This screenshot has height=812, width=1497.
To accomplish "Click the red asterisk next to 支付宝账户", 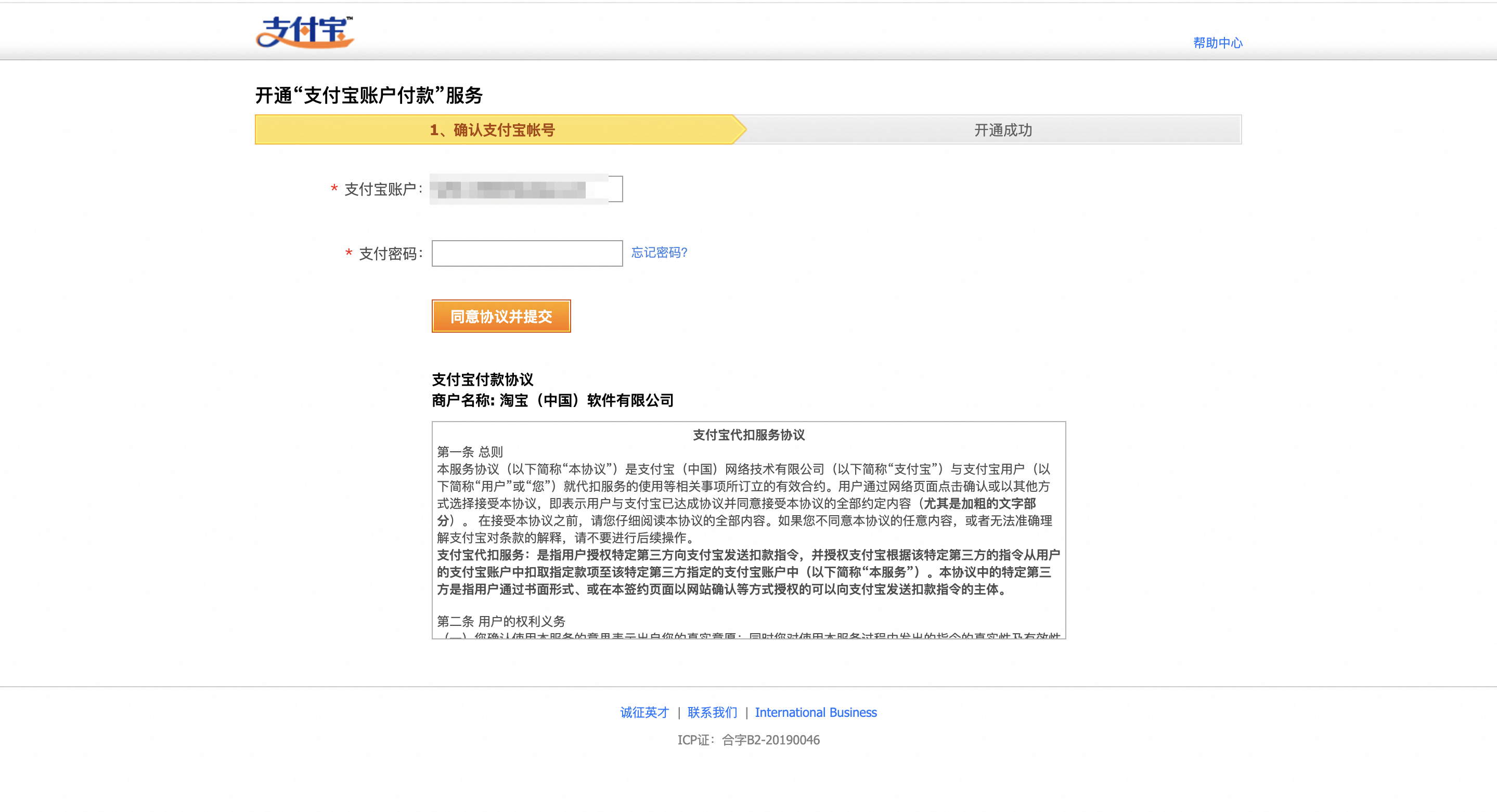I will tap(333, 189).
